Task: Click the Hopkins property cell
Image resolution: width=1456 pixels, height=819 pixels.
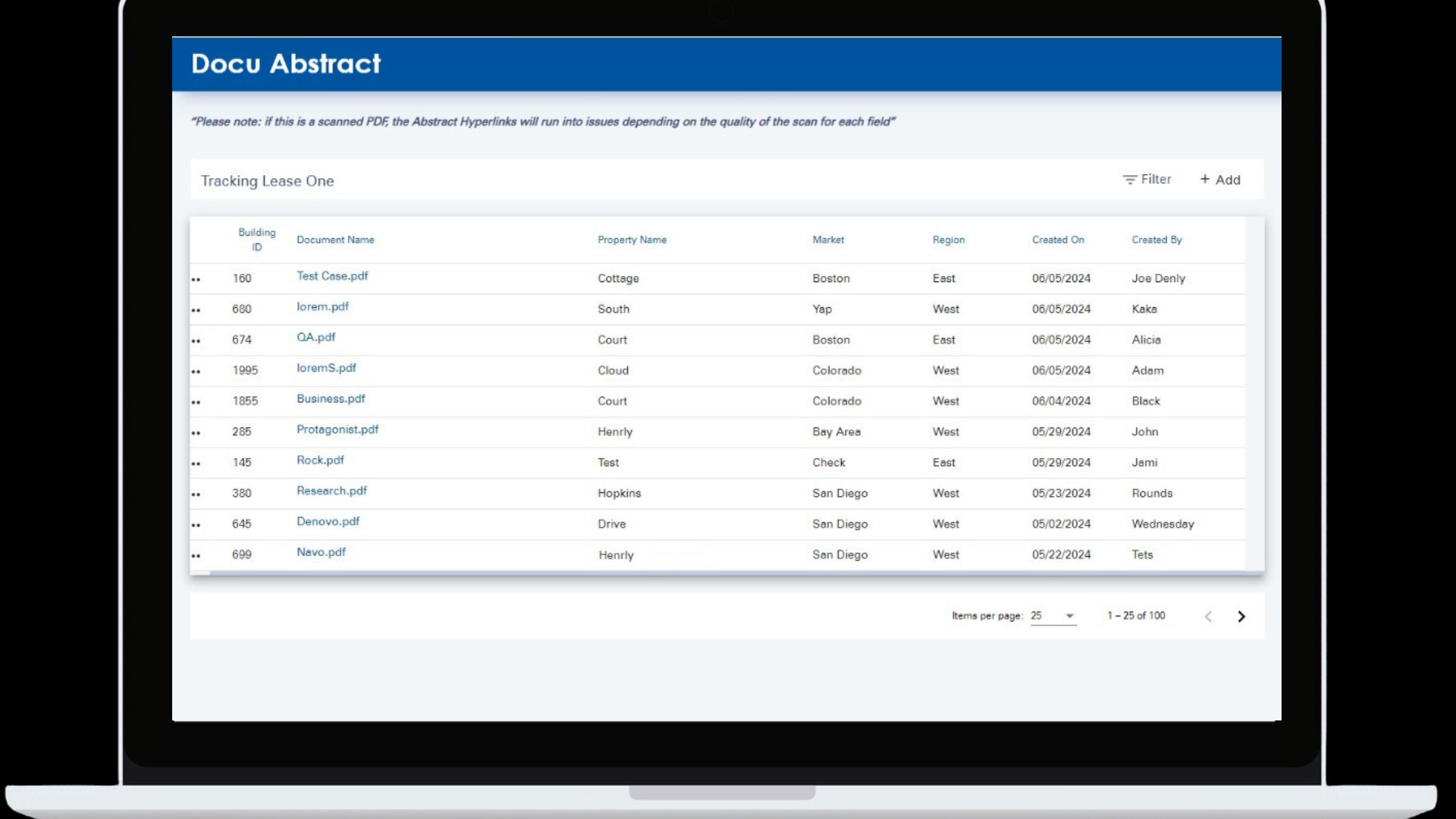Action: pos(619,493)
